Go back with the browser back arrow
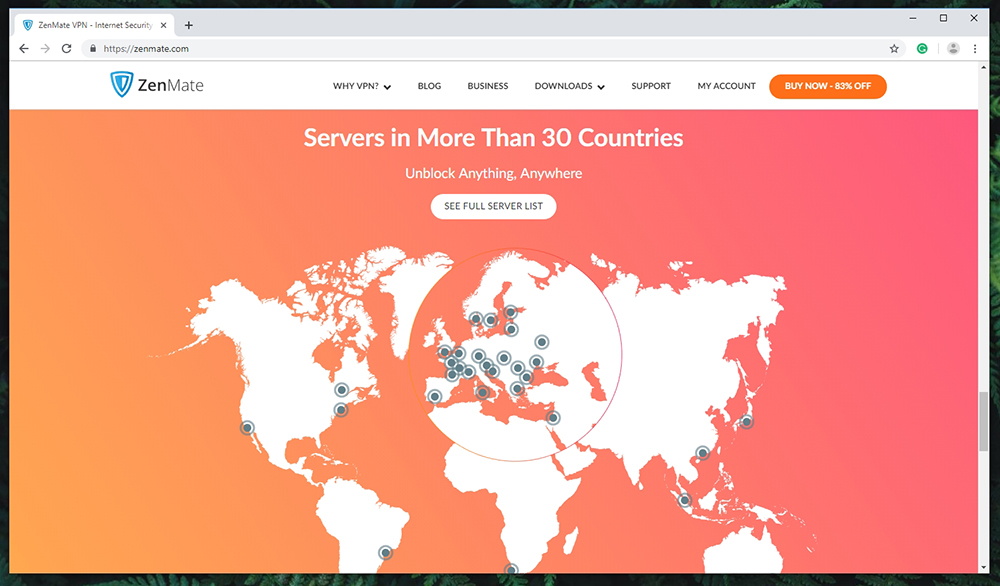The width and height of the screenshot is (1000, 586). 24,48
